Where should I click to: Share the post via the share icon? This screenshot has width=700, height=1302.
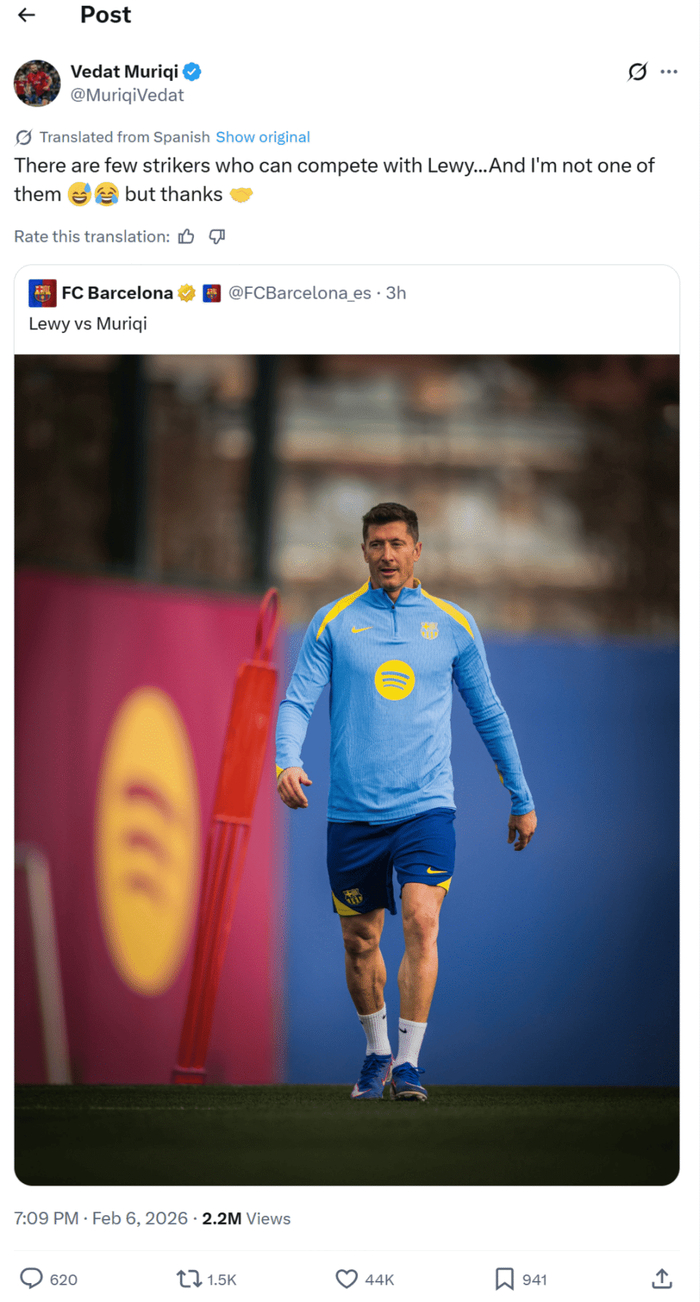coord(661,1278)
